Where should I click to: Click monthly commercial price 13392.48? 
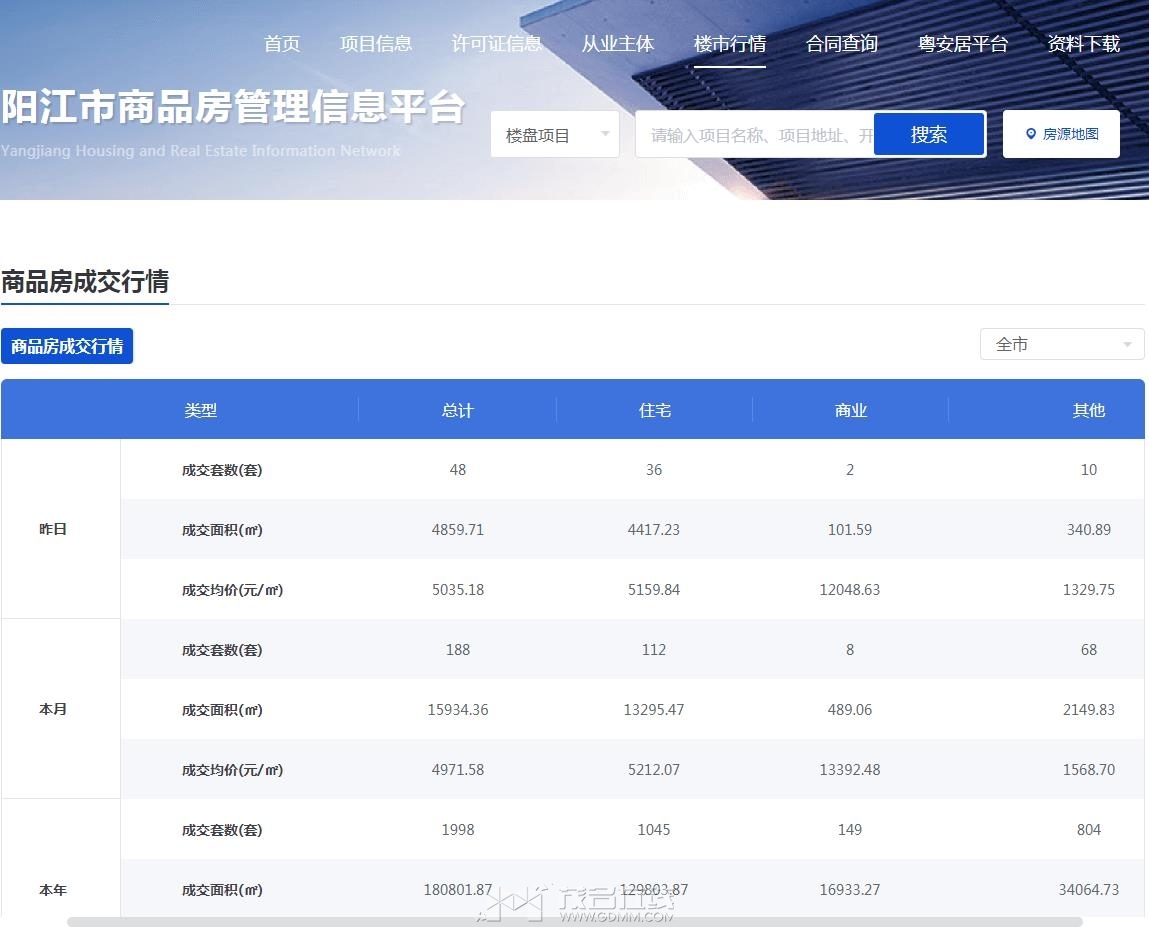point(850,770)
